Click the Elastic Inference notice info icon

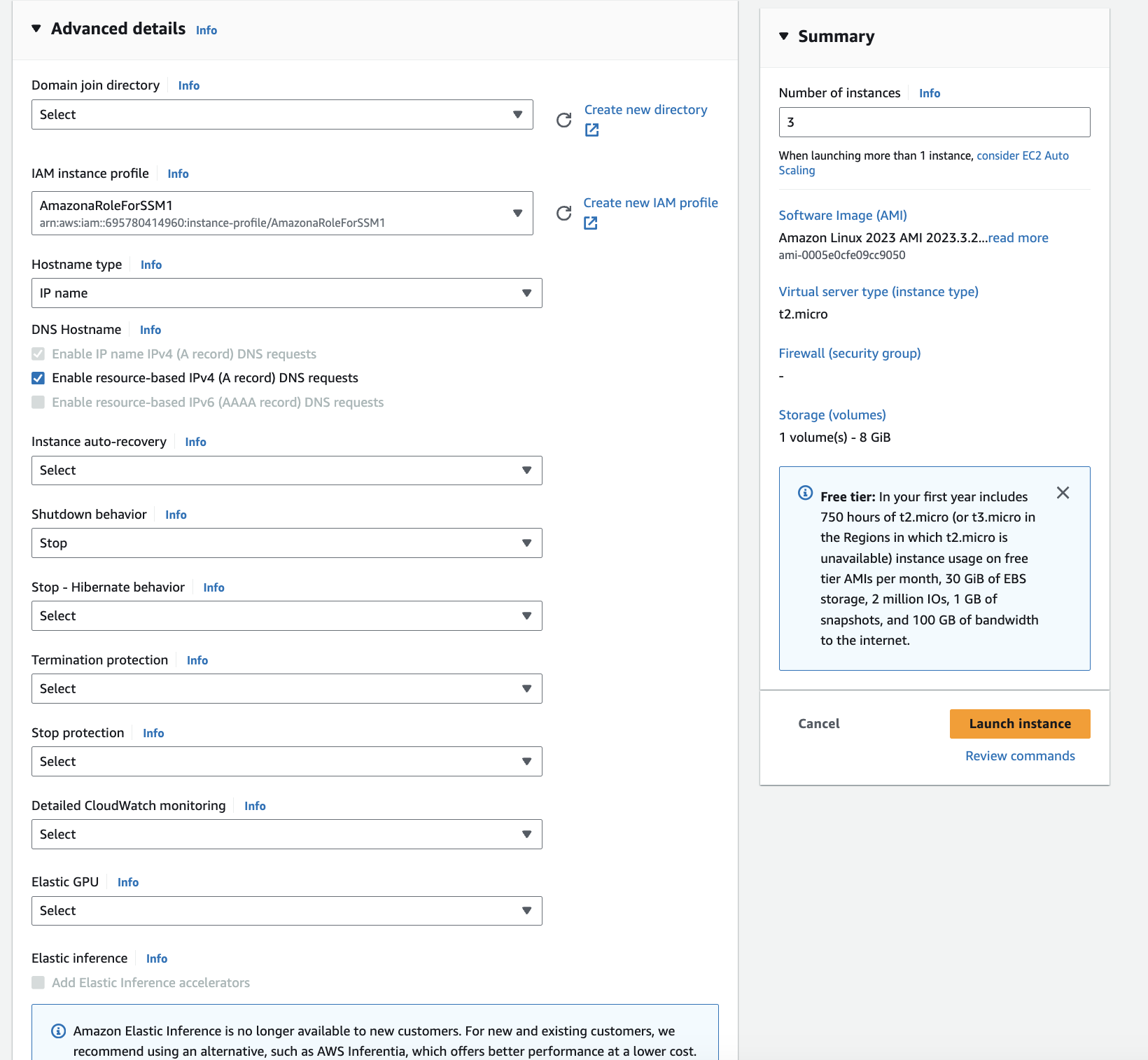[x=59, y=1031]
